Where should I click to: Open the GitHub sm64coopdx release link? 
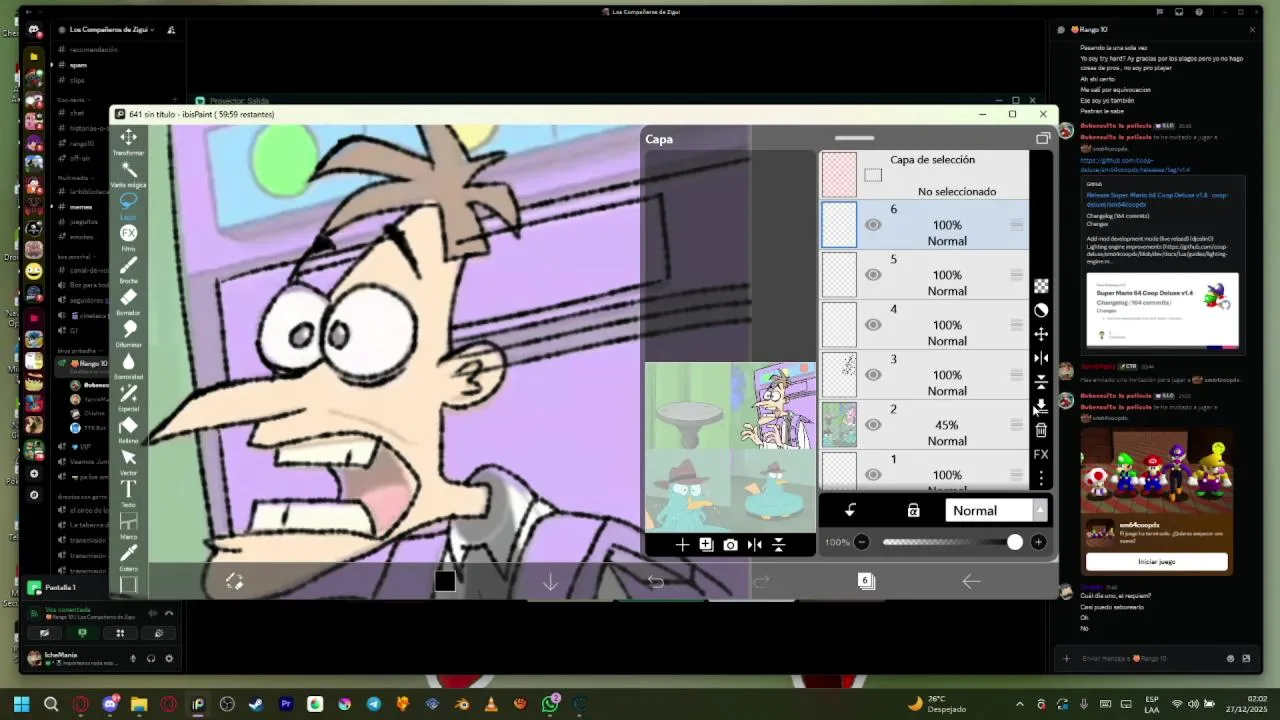click(x=1135, y=165)
